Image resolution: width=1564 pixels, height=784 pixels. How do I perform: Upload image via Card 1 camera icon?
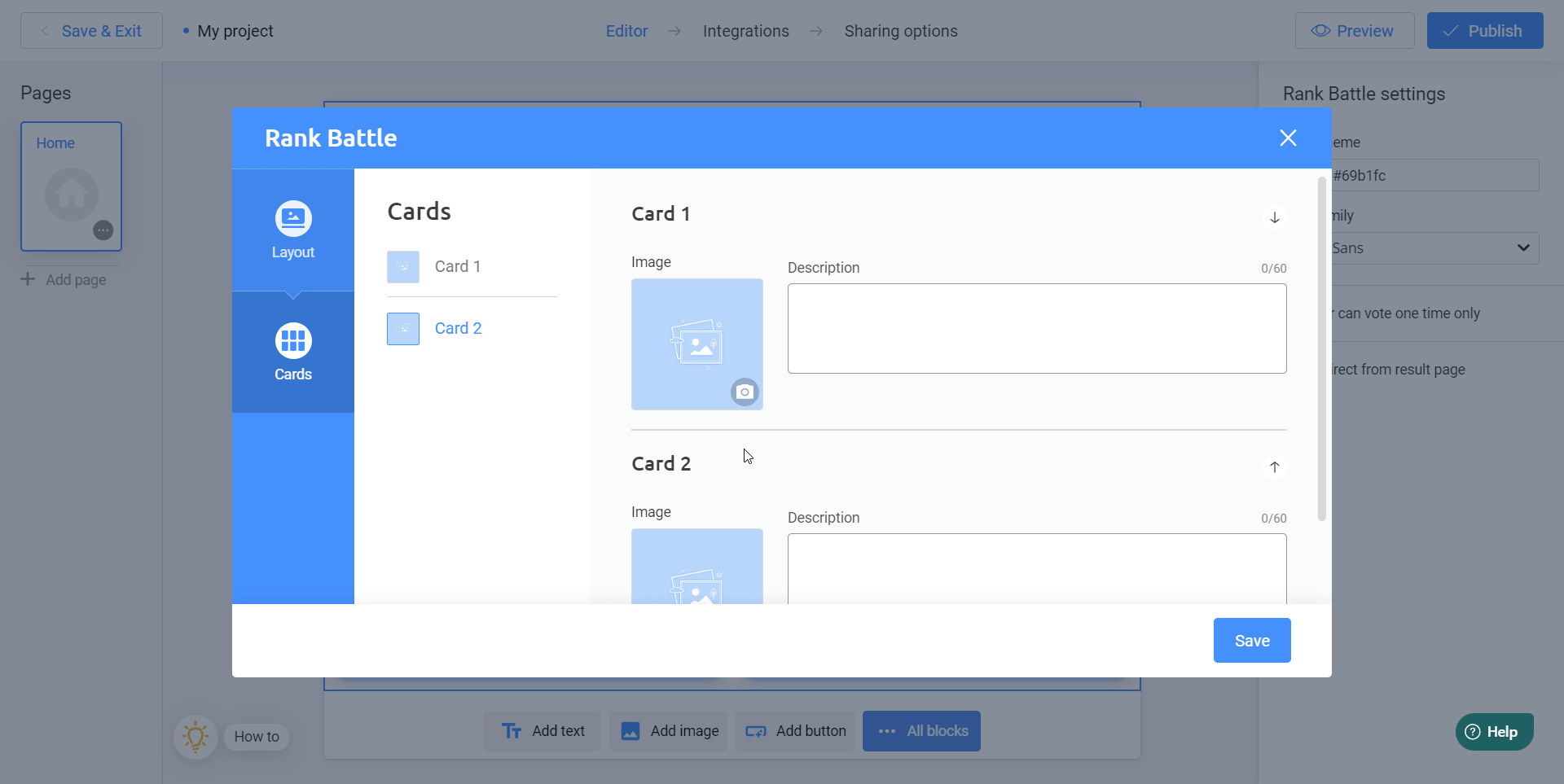click(x=745, y=392)
